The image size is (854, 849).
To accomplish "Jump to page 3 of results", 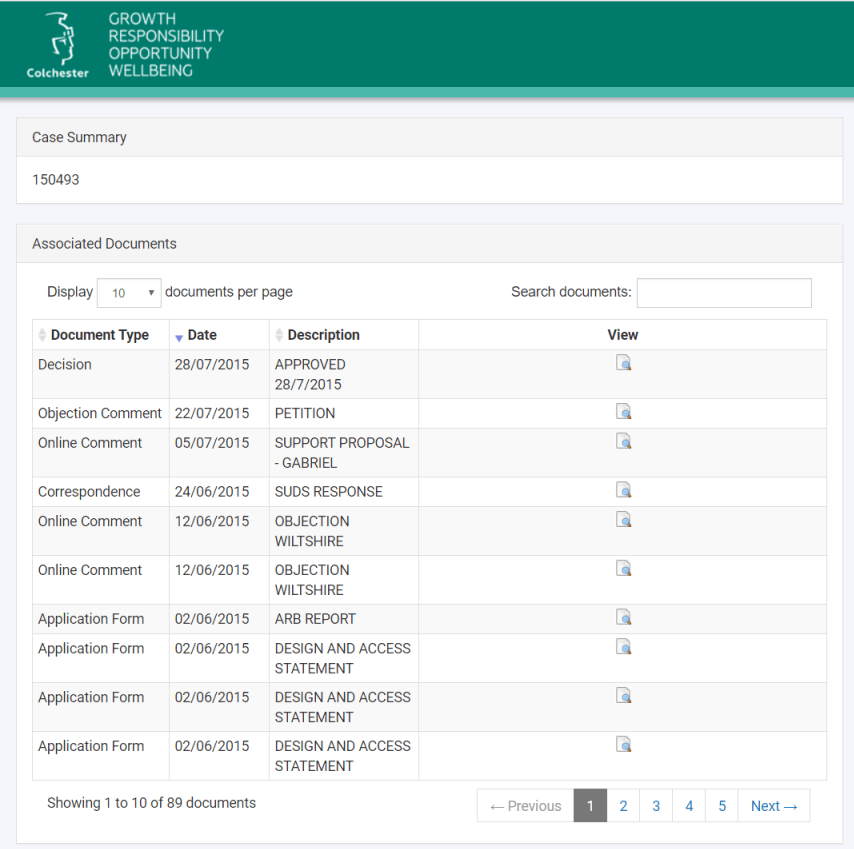I will (656, 806).
